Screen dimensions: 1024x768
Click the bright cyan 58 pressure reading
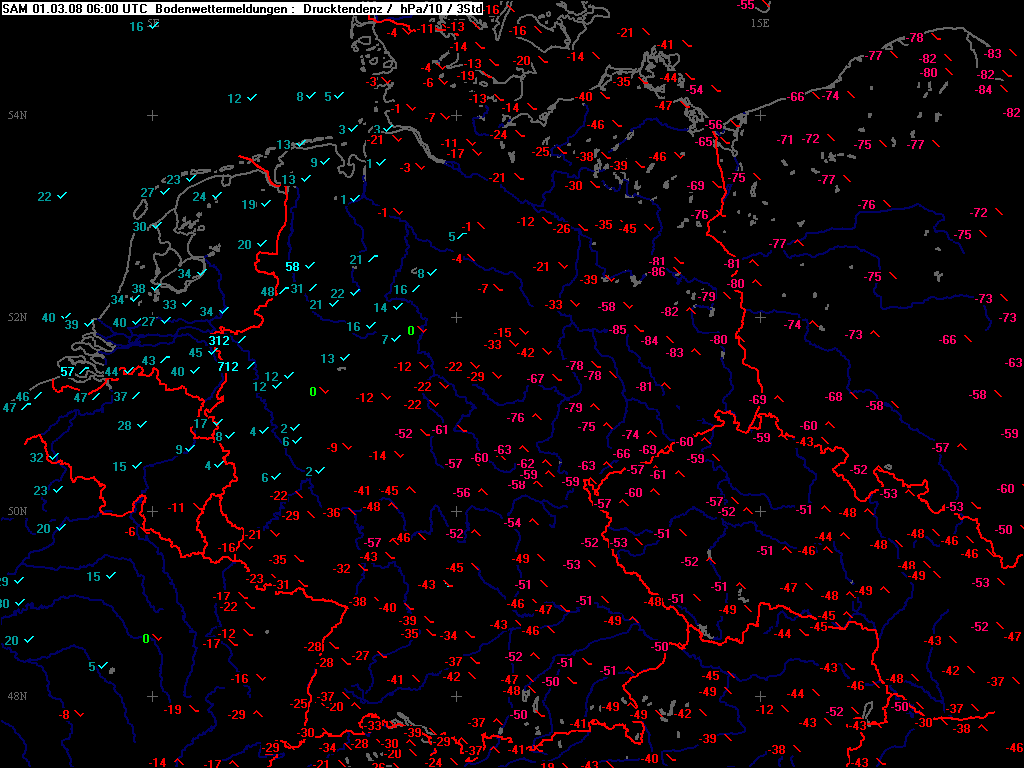[x=292, y=267]
